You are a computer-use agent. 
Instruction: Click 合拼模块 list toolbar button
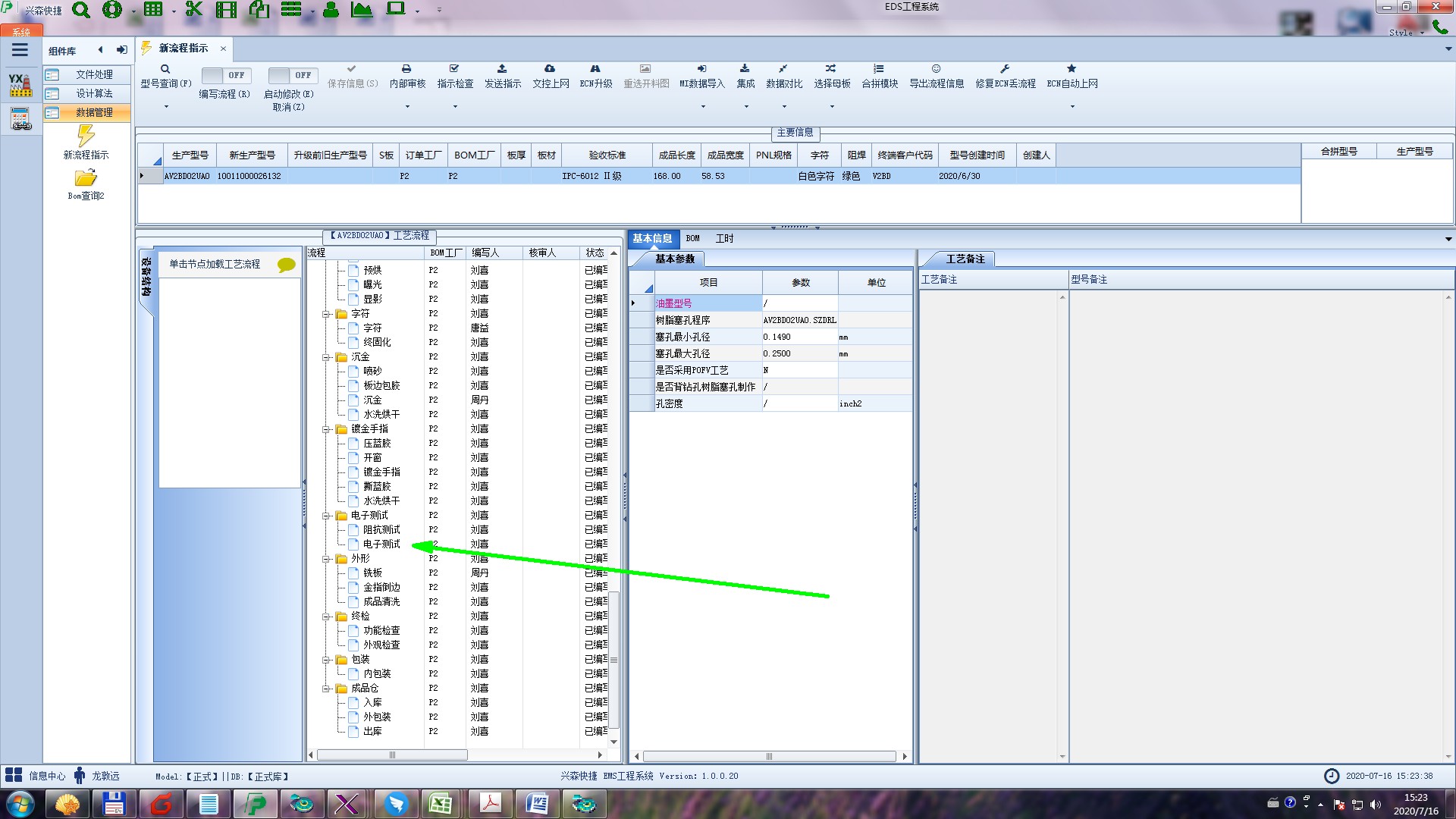(x=880, y=77)
